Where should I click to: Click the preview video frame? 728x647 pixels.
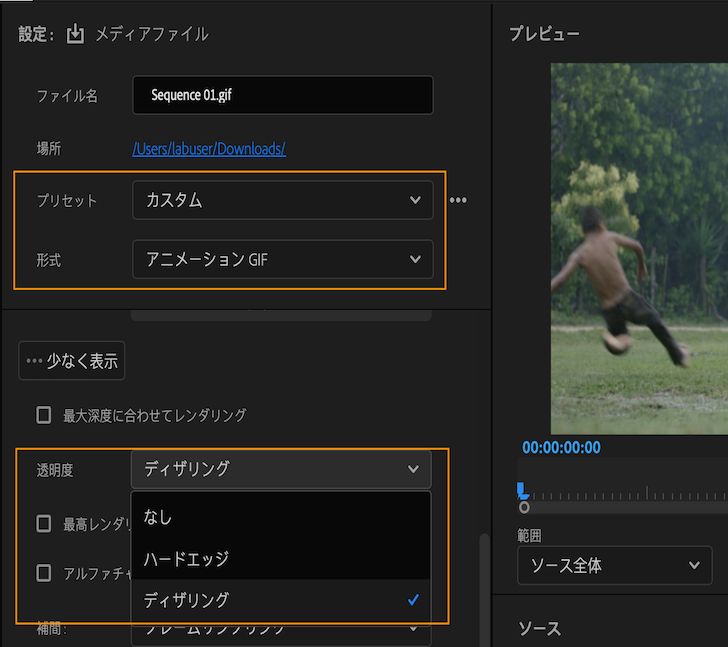[x=639, y=249]
